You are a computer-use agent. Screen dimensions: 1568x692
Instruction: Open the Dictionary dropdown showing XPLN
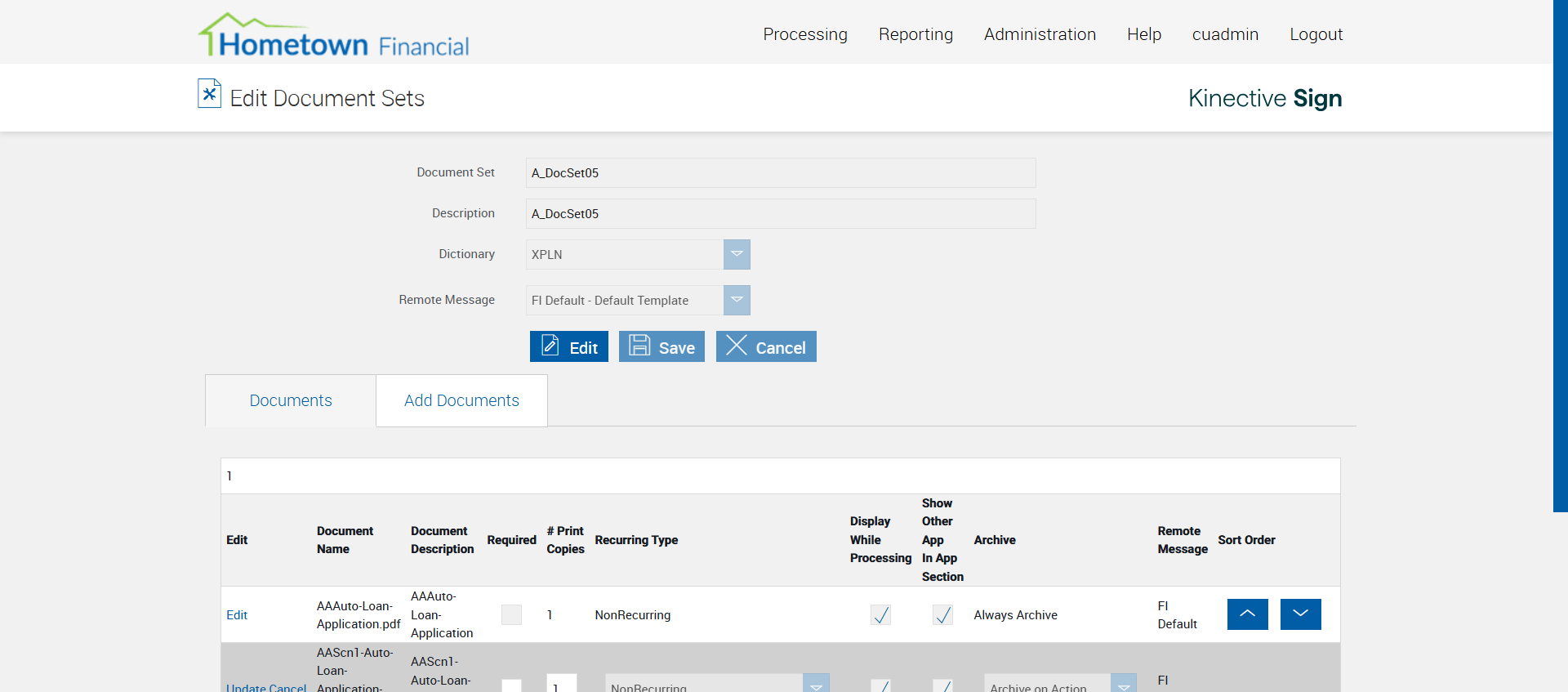pos(737,254)
